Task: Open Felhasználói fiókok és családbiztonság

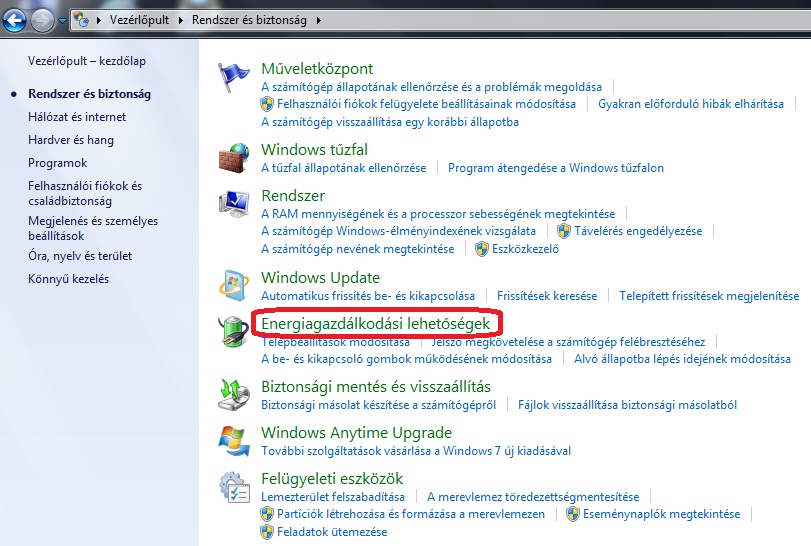Action: (85, 193)
